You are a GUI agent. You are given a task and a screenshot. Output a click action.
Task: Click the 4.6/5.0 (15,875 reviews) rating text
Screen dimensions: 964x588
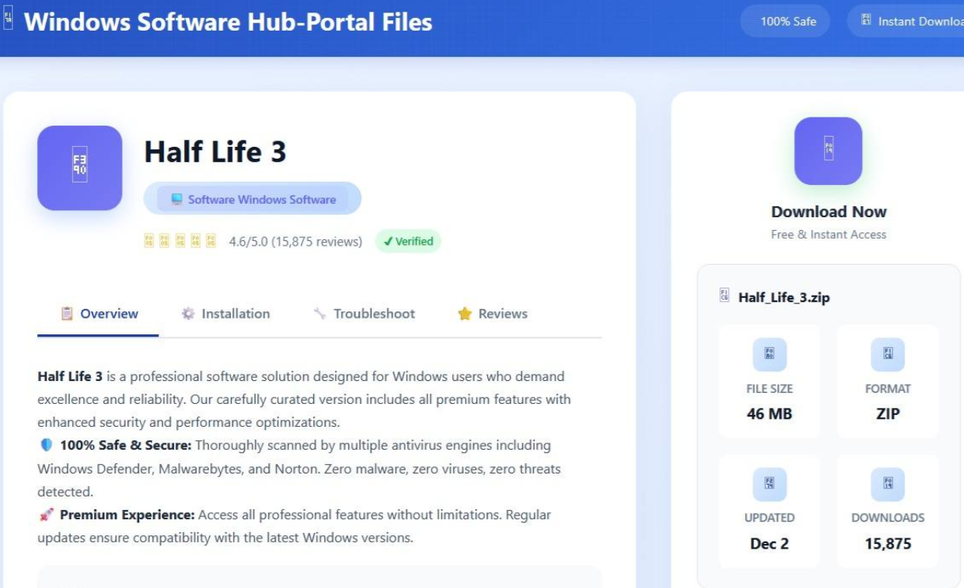pos(296,242)
